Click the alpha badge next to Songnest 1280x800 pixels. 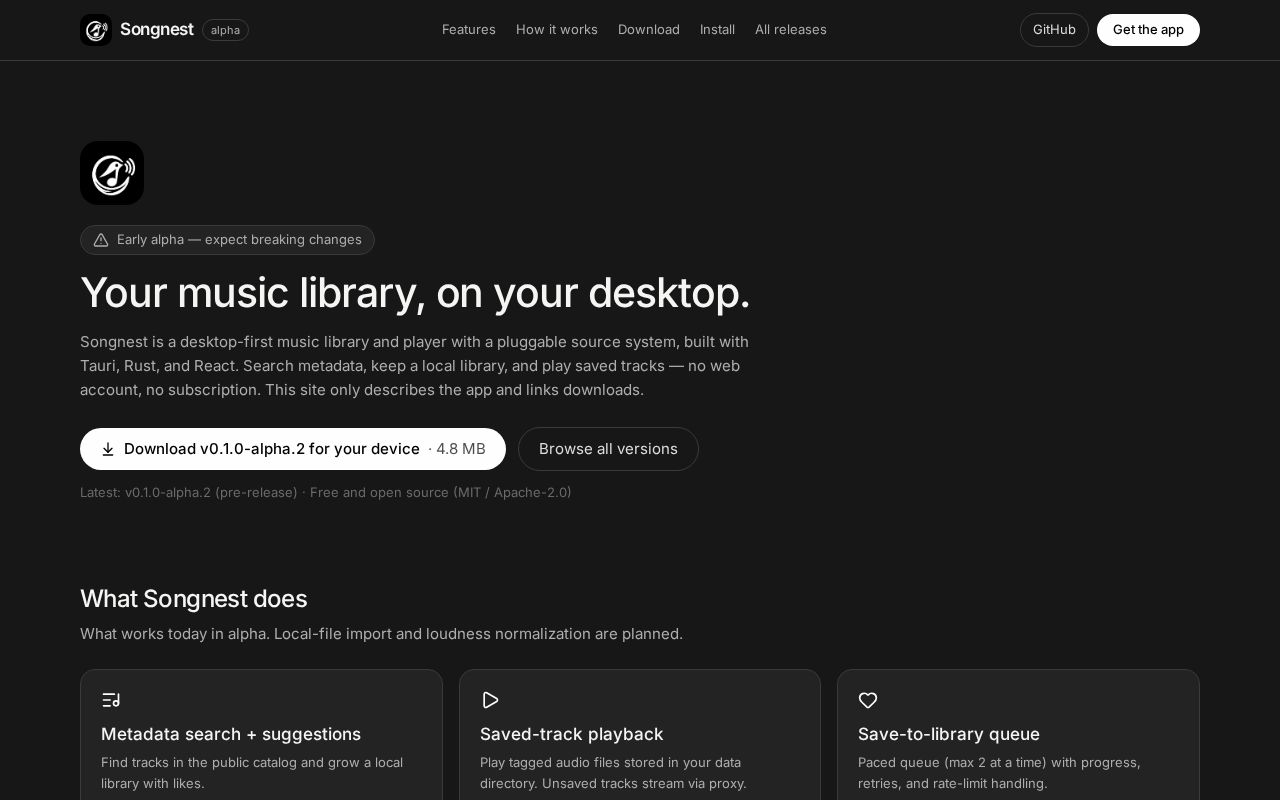tap(225, 30)
